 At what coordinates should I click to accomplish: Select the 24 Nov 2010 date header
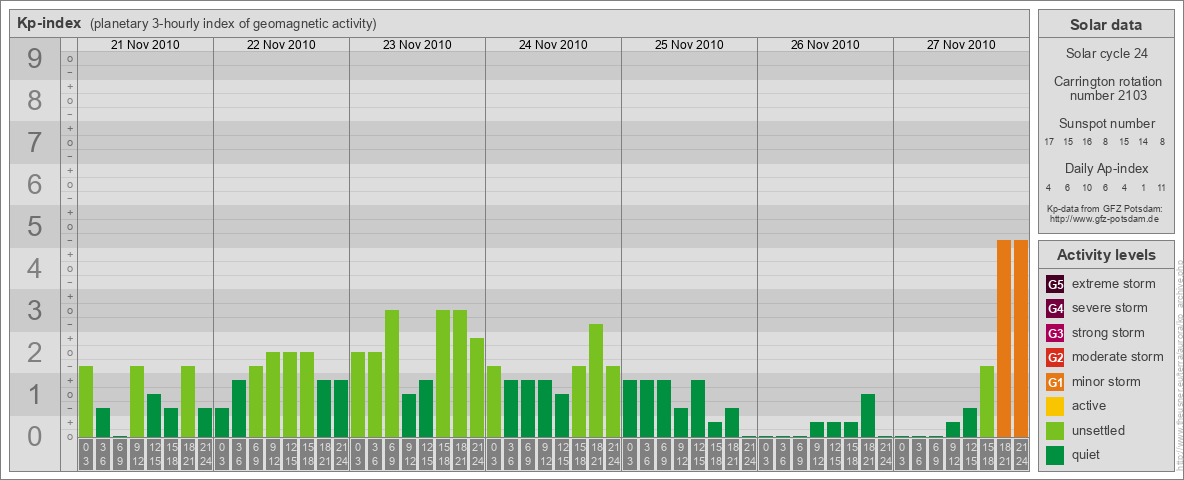(553, 45)
